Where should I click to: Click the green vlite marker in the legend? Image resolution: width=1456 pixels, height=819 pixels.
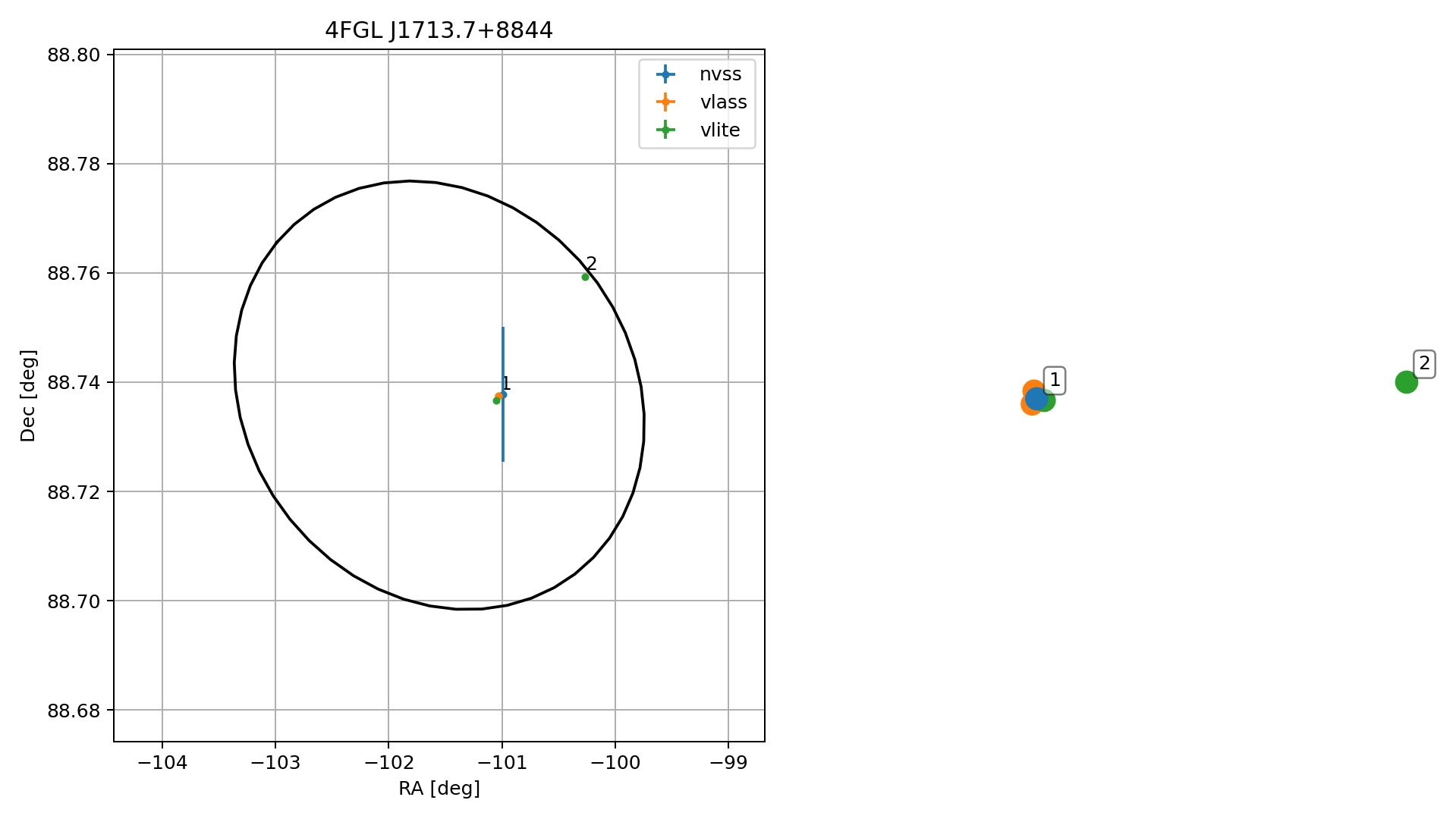coord(665,130)
